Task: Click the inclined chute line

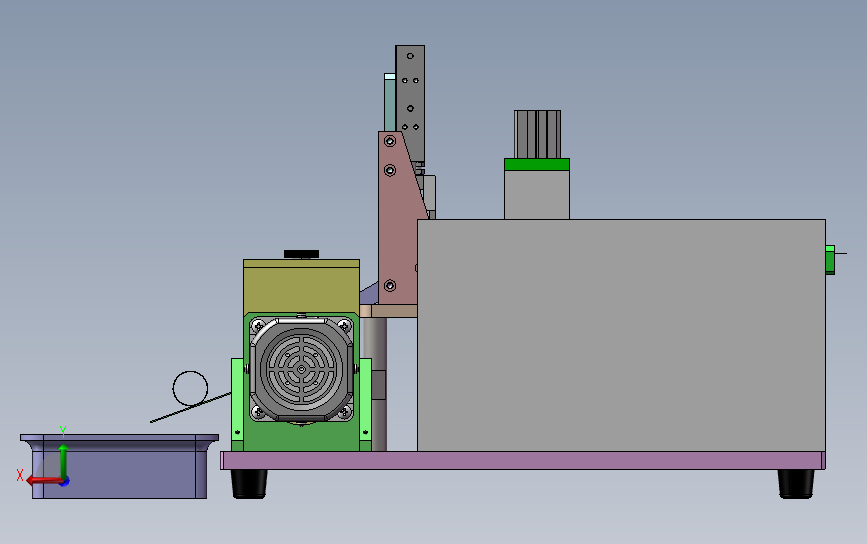Action: pos(191,407)
